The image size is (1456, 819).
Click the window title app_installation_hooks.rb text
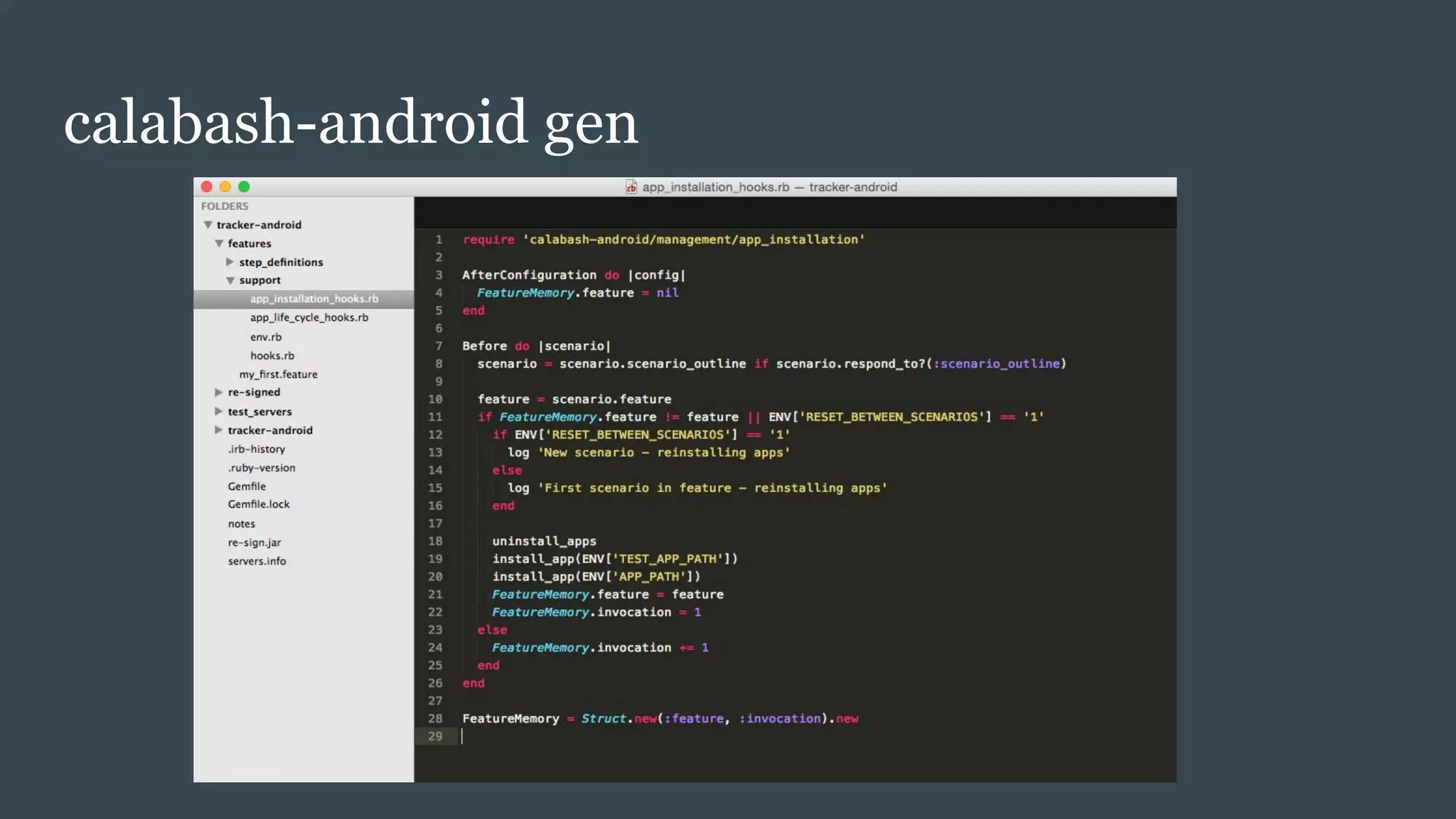716,187
